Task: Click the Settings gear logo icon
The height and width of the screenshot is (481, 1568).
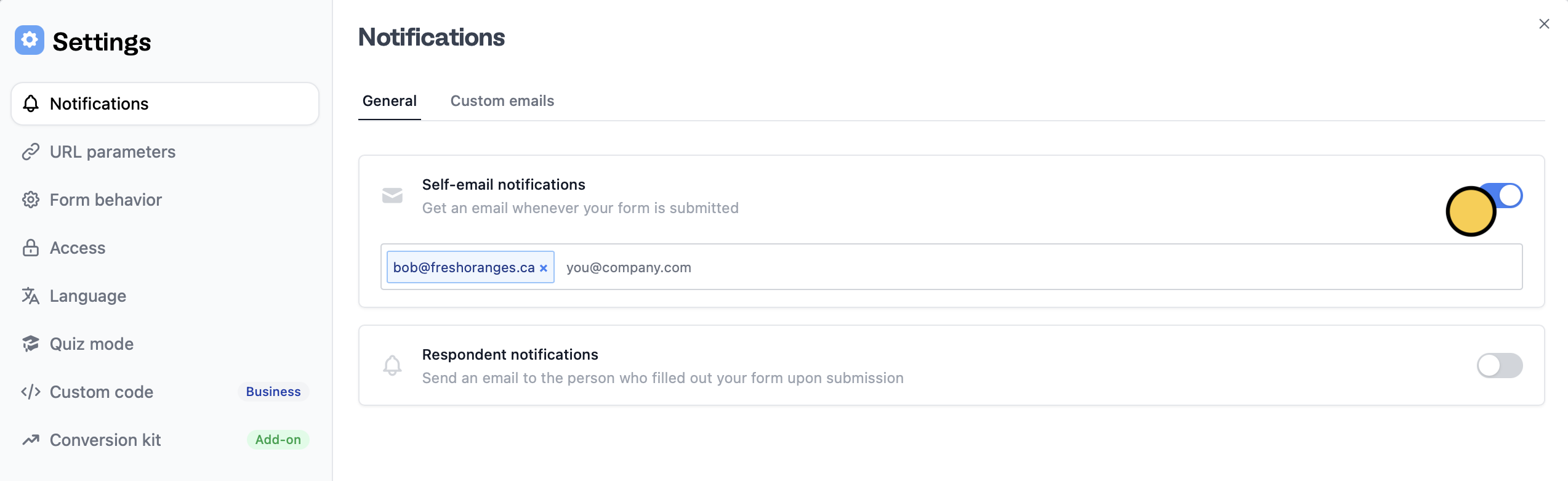Action: pos(30,40)
